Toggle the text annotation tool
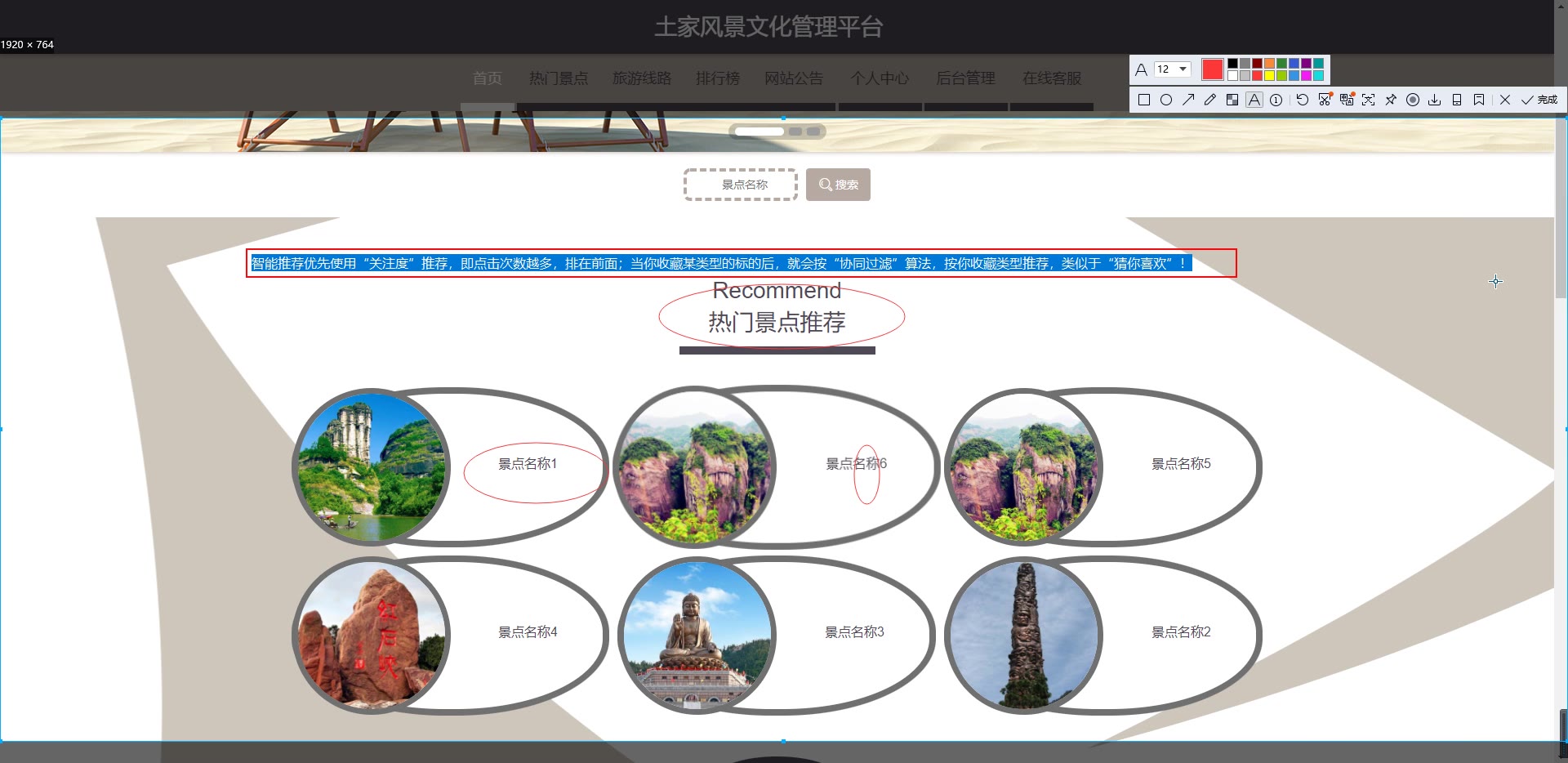The image size is (1568, 763). pyautogui.click(x=1254, y=100)
